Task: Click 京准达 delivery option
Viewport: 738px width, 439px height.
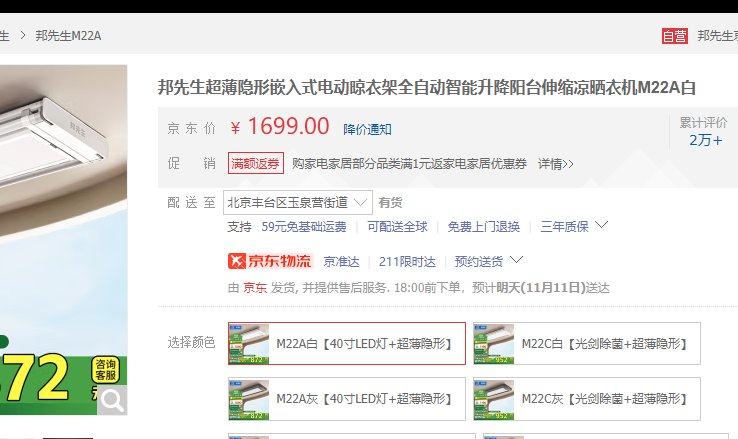Action: [341, 262]
